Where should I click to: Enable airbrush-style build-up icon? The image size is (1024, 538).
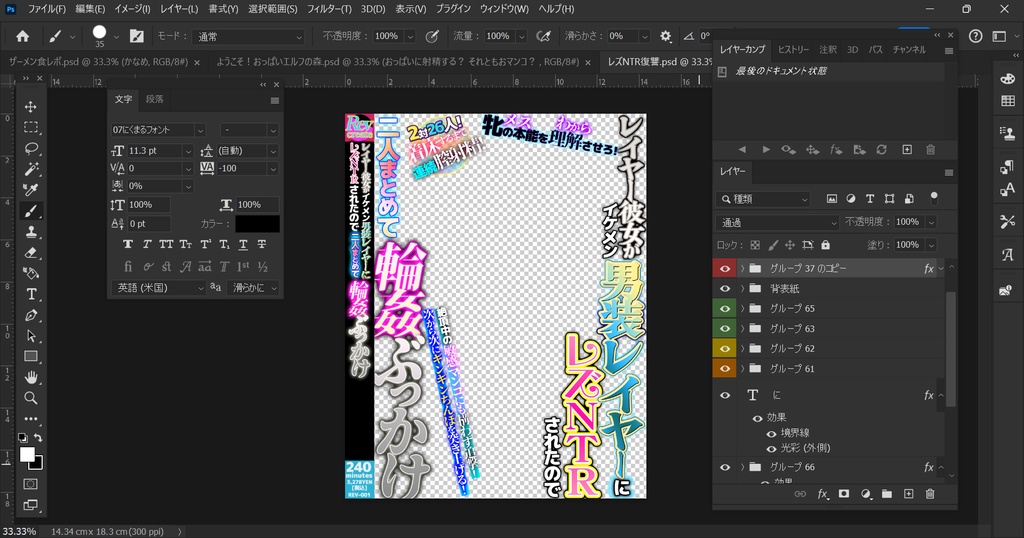(x=543, y=37)
